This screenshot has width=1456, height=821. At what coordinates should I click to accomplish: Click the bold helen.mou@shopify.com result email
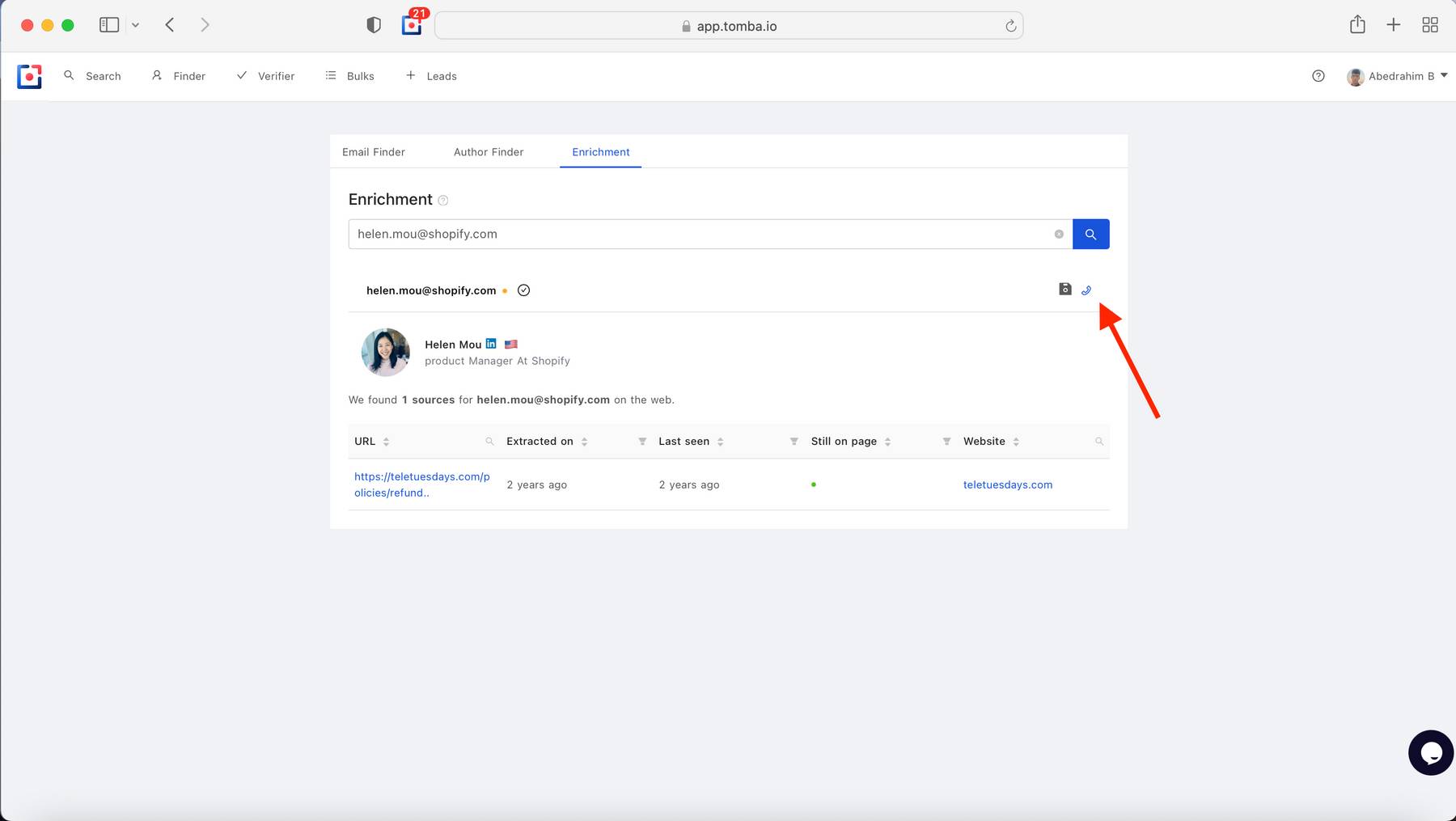(x=431, y=290)
